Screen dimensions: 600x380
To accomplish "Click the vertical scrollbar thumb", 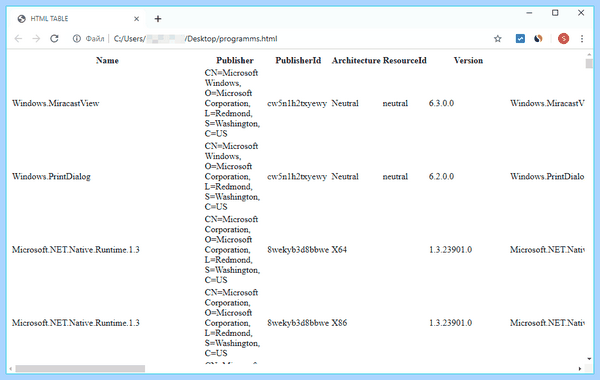I will pos(589,64).
